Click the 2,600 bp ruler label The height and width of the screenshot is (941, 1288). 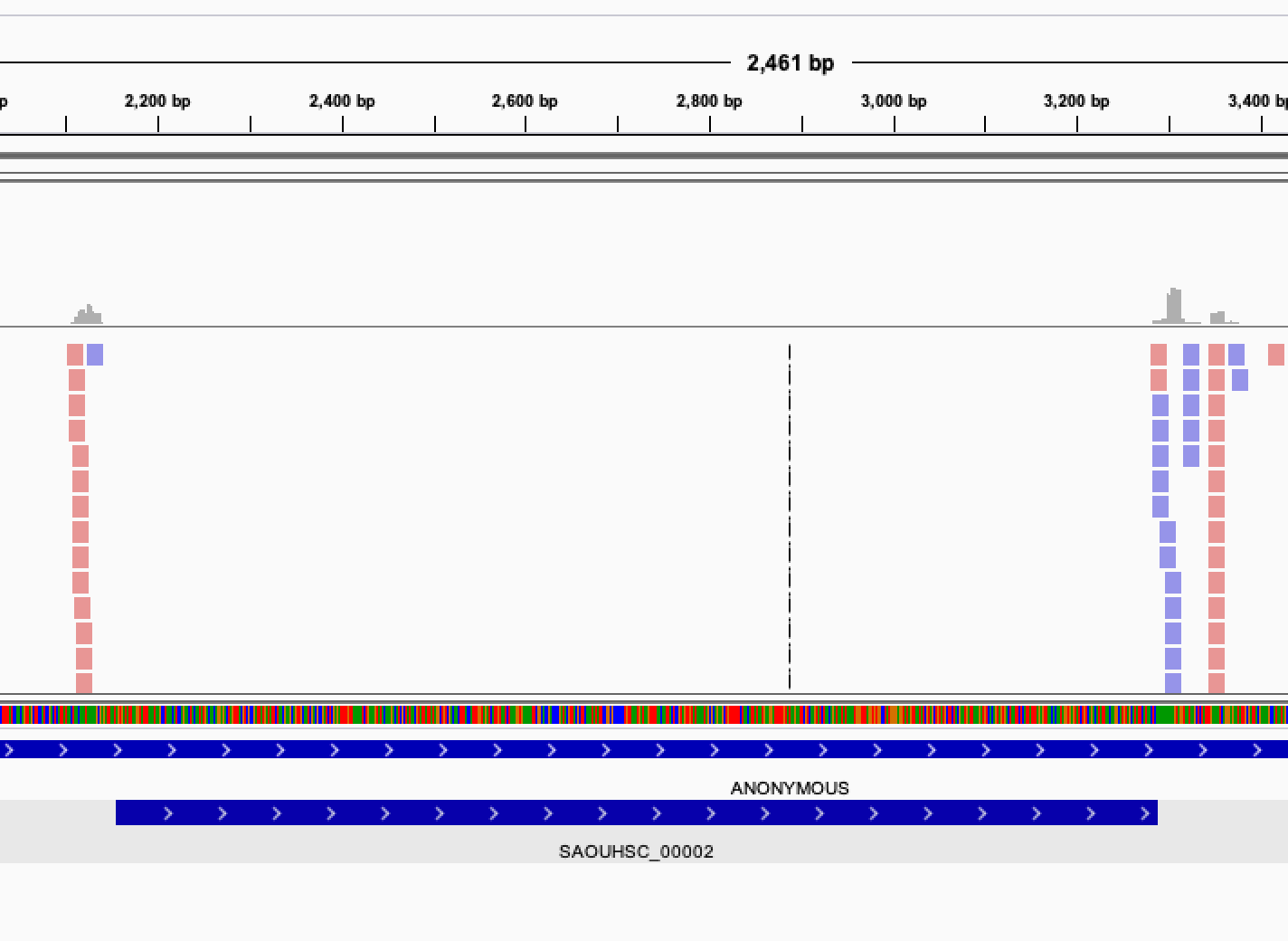pyautogui.click(x=525, y=101)
